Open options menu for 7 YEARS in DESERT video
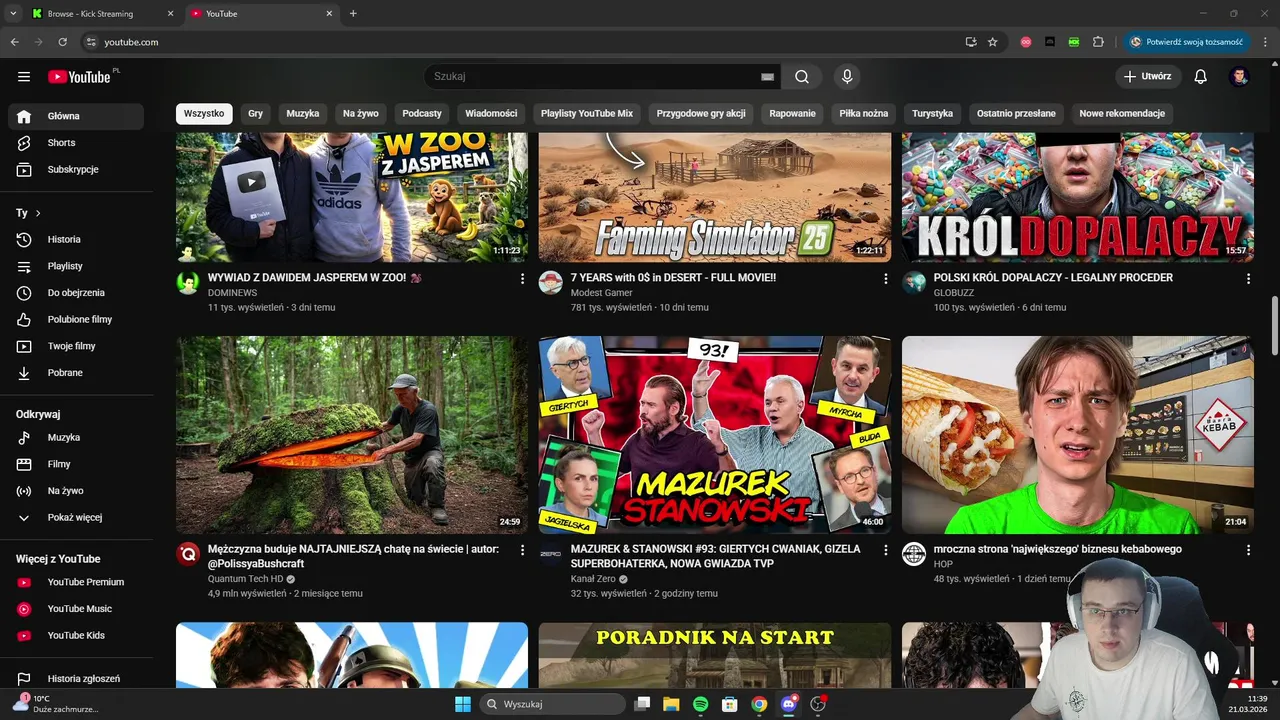1280x720 pixels. [885, 279]
